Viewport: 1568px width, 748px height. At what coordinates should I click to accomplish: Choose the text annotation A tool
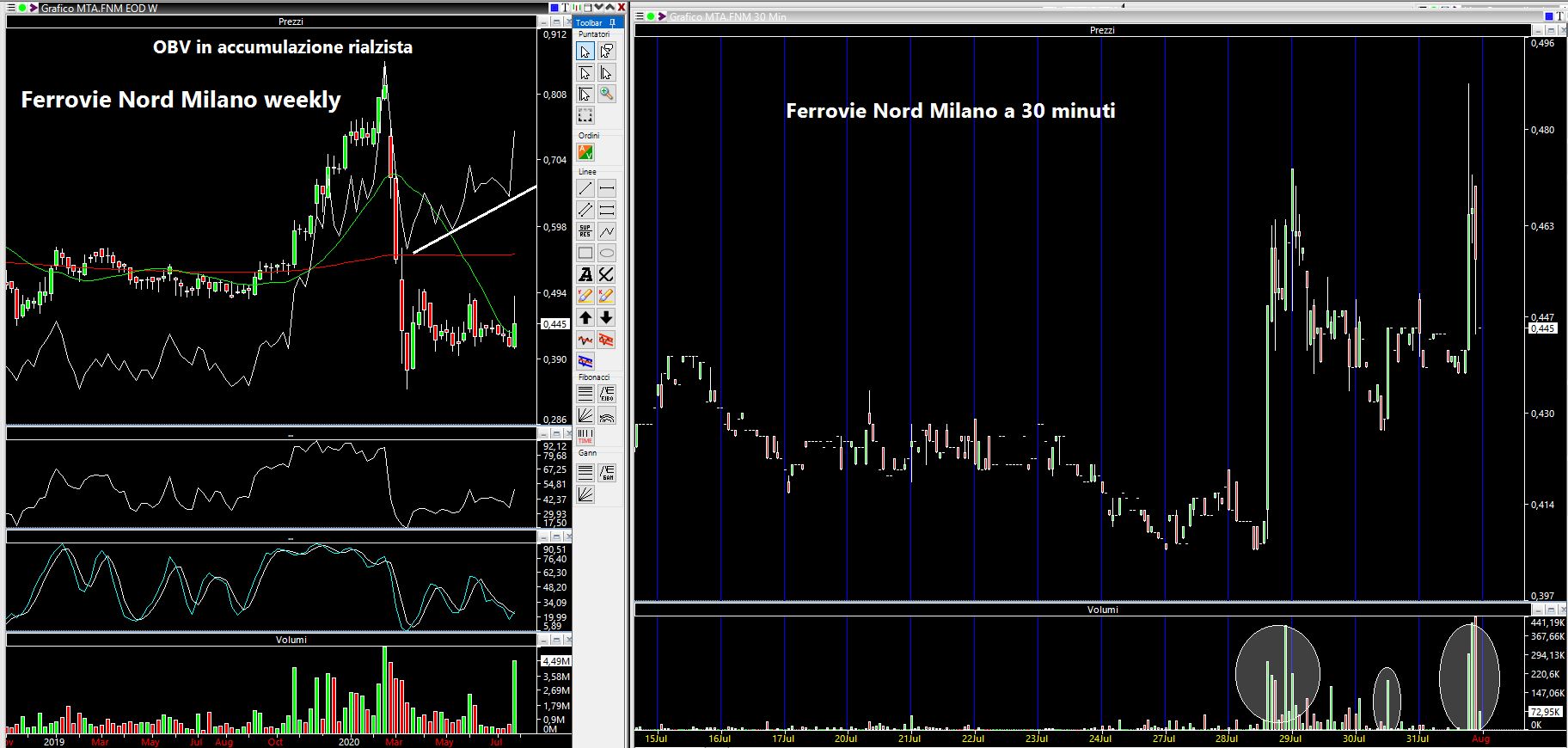[x=585, y=274]
